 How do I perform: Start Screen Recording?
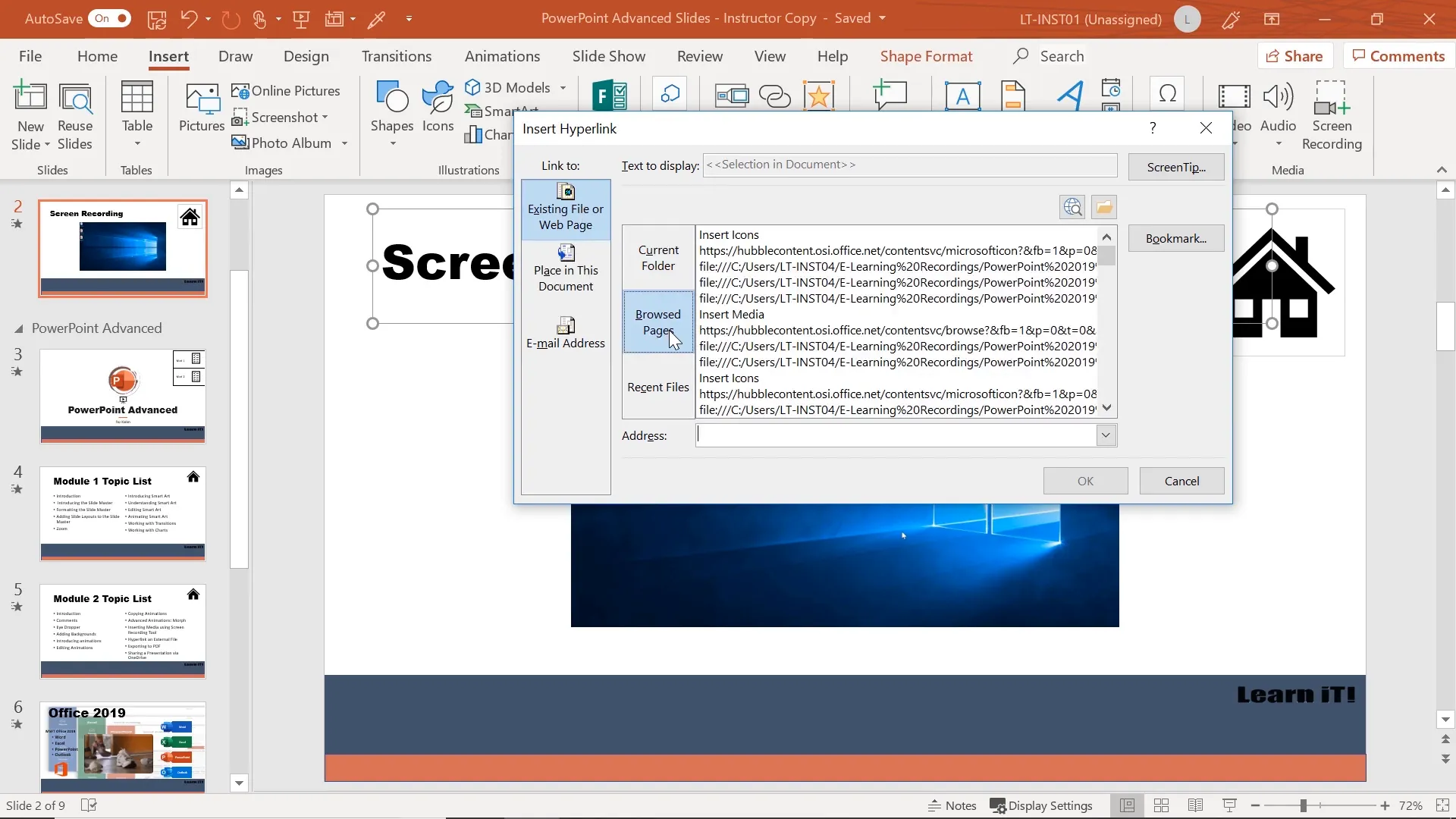point(1332,116)
